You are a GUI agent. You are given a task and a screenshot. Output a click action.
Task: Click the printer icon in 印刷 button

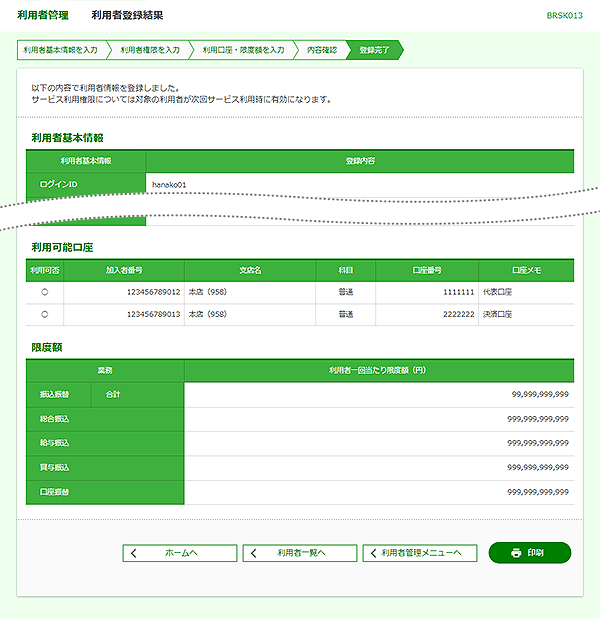[516, 553]
